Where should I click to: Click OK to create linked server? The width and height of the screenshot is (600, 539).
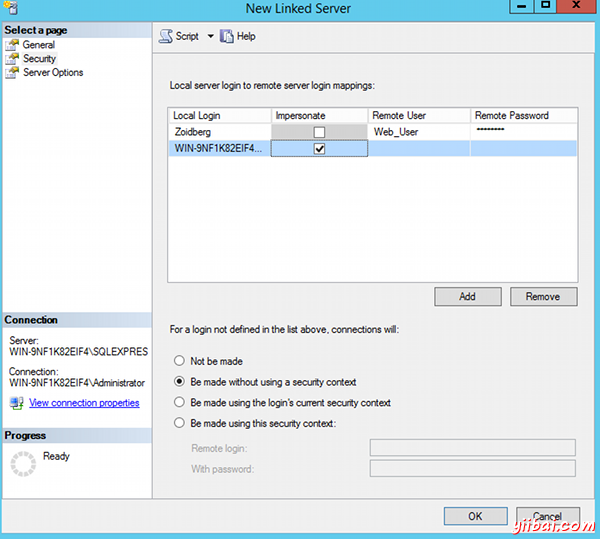(x=476, y=516)
